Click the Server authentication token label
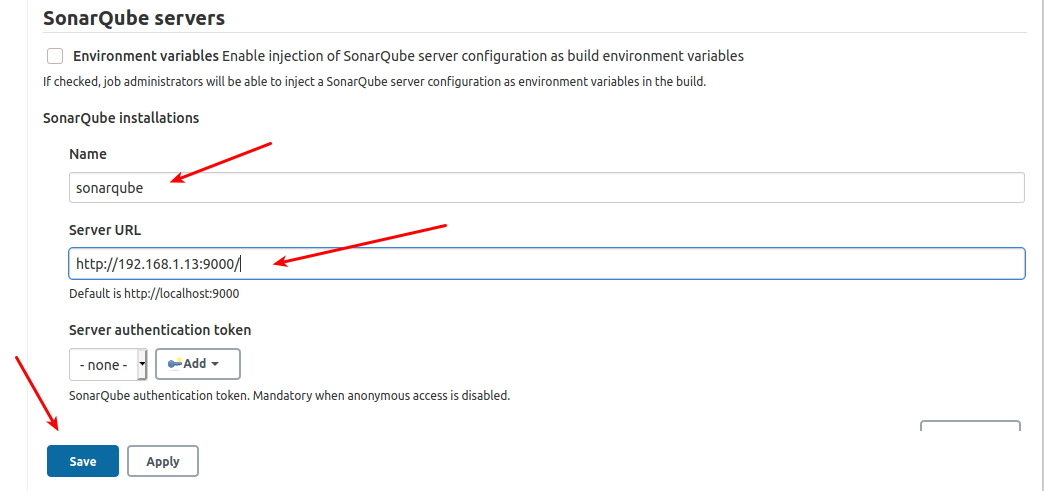Image resolution: width=1044 pixels, height=491 pixels. pyautogui.click(x=160, y=329)
